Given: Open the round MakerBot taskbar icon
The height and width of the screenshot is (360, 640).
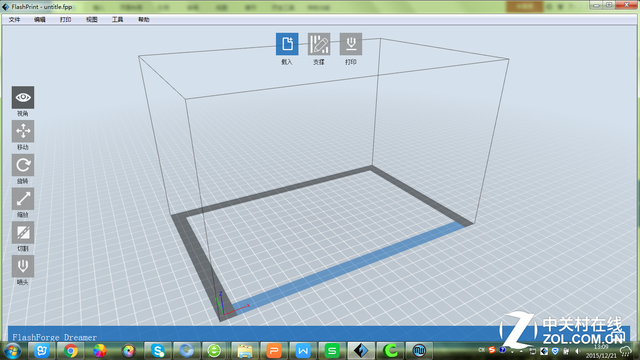Looking at the screenshot, I should (x=419, y=351).
